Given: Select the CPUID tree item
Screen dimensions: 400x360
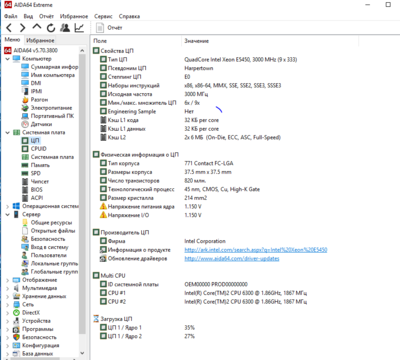Looking at the screenshot, I should 38,149.
